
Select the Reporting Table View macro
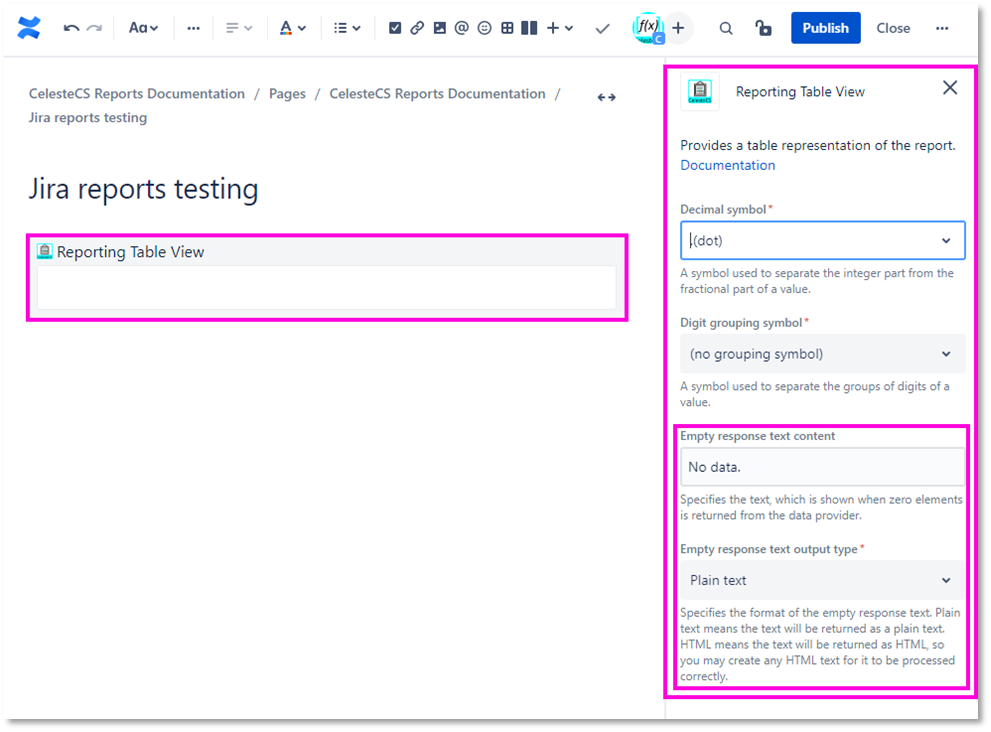pyautogui.click(x=327, y=278)
